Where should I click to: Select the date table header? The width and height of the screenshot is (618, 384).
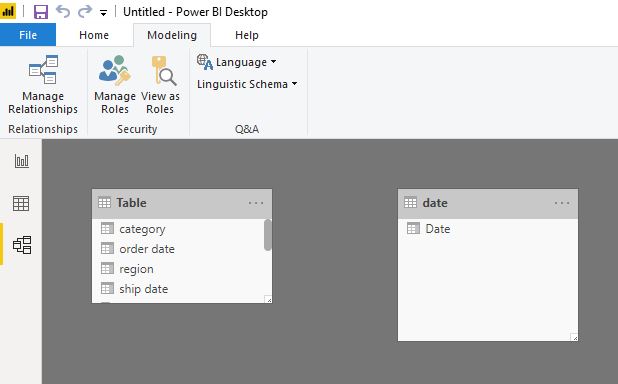pyautogui.click(x=488, y=203)
